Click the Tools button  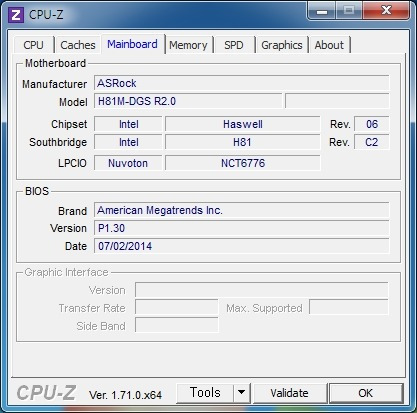(205, 393)
